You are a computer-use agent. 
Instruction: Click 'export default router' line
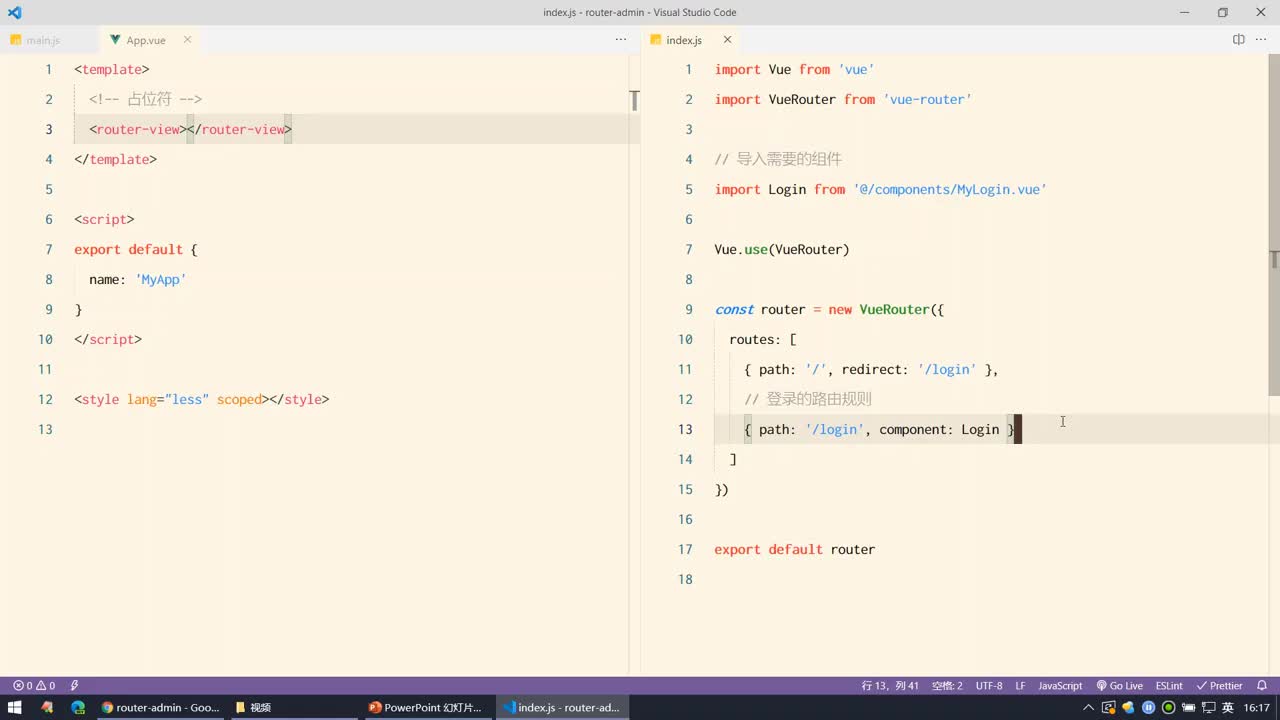[x=795, y=549]
